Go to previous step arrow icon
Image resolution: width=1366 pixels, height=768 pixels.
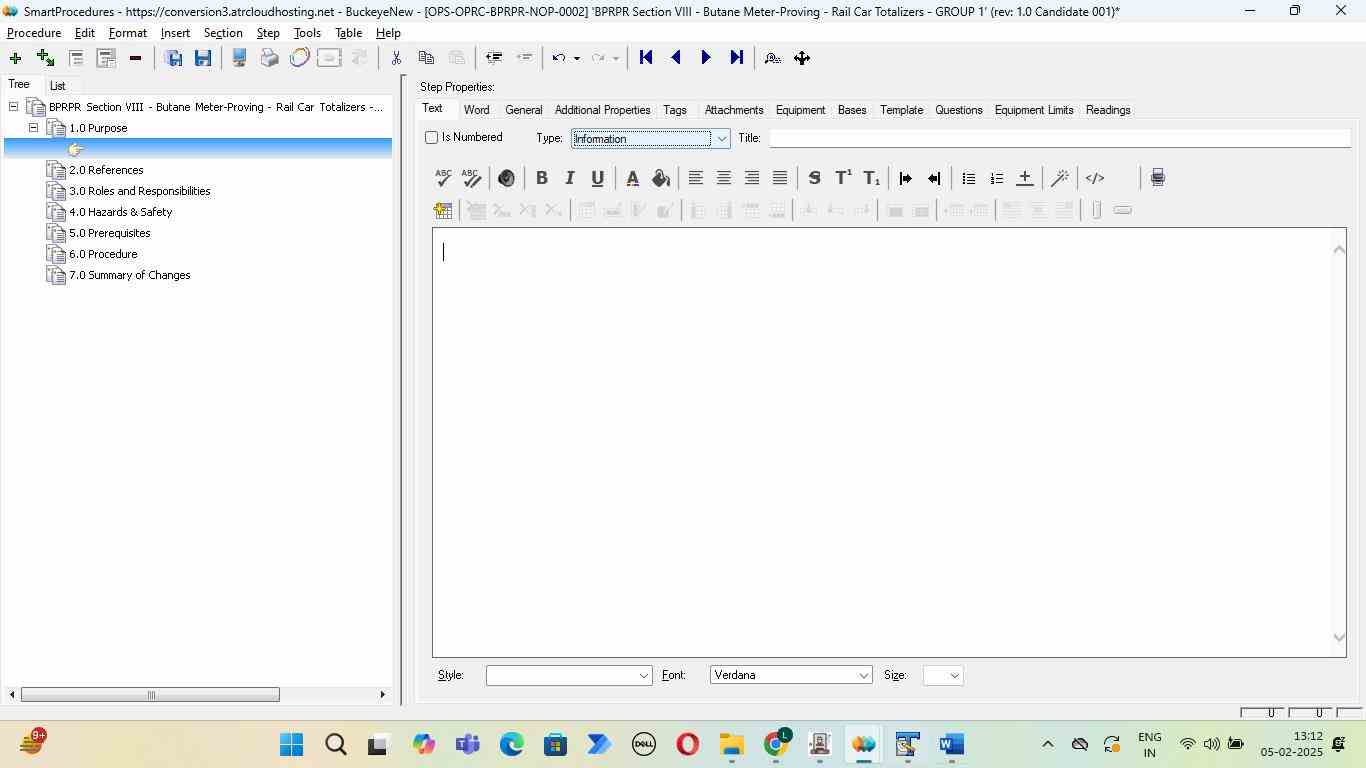[x=676, y=58]
